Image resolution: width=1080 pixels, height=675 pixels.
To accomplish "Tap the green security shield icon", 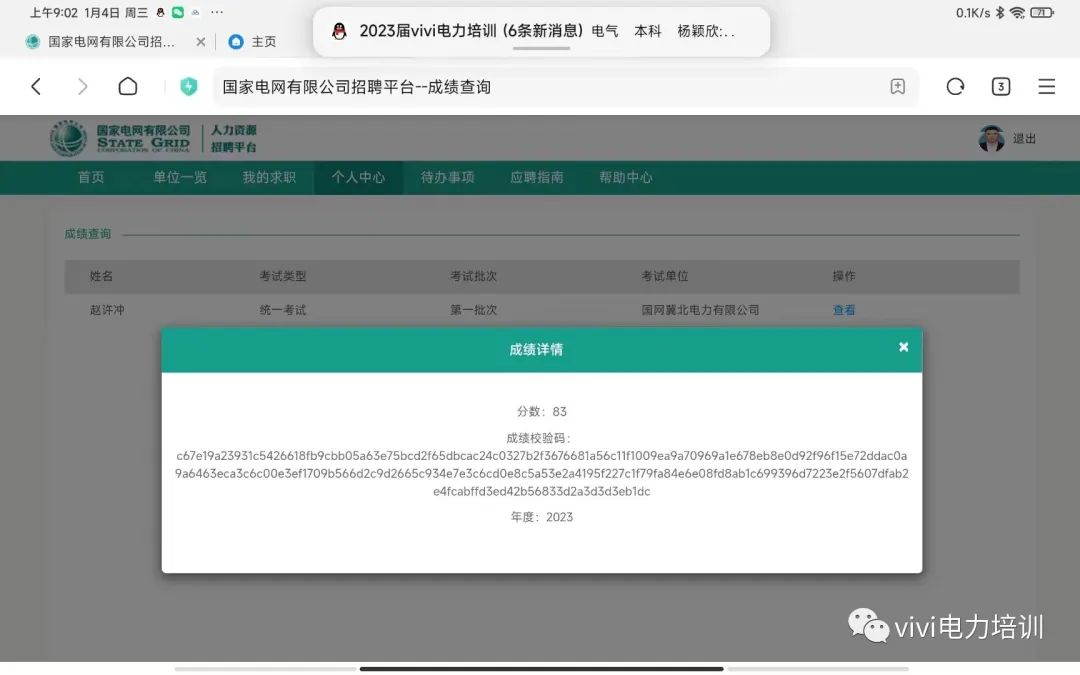I will point(189,87).
